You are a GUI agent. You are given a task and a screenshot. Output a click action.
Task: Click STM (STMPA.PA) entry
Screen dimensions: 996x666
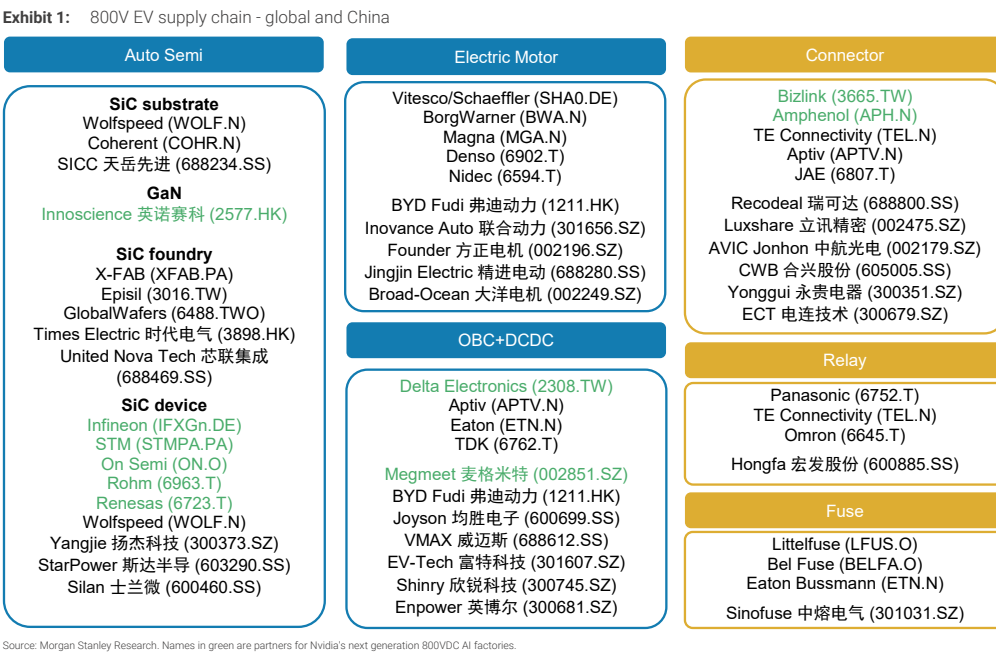[164, 444]
